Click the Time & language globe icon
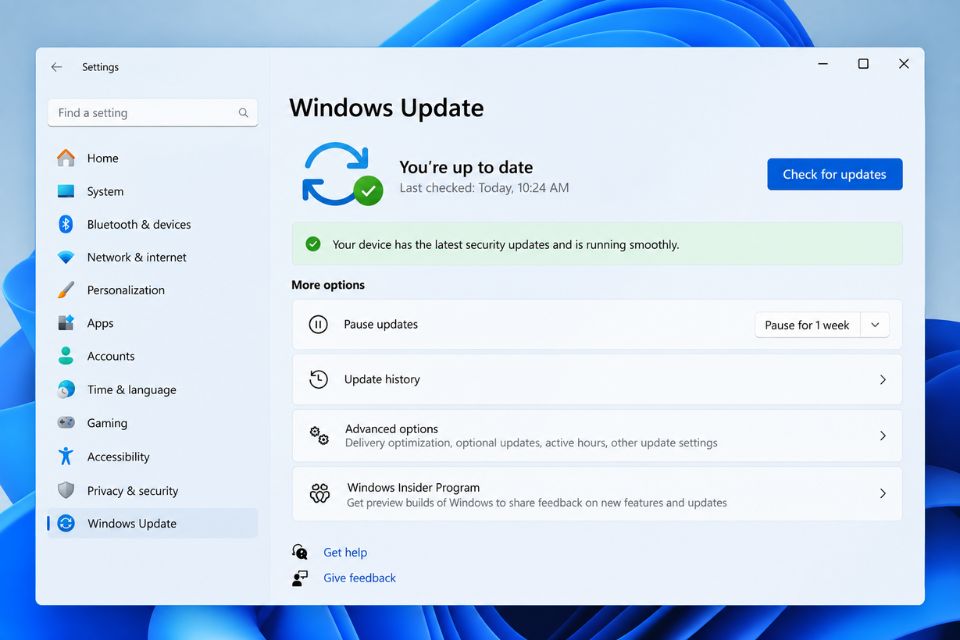This screenshot has height=640, width=960. click(x=66, y=390)
